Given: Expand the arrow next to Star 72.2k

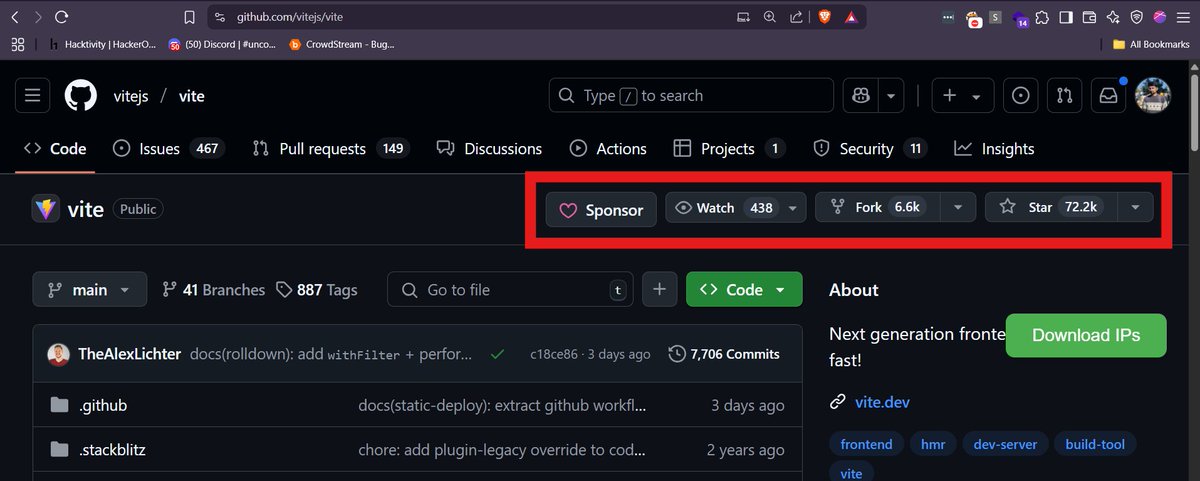Looking at the screenshot, I should 1136,208.
